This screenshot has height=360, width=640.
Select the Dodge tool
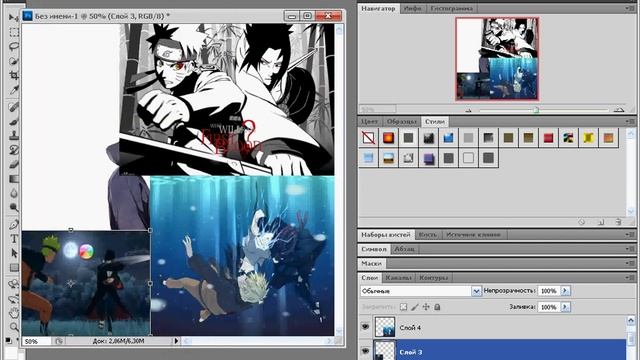[x=13, y=207]
